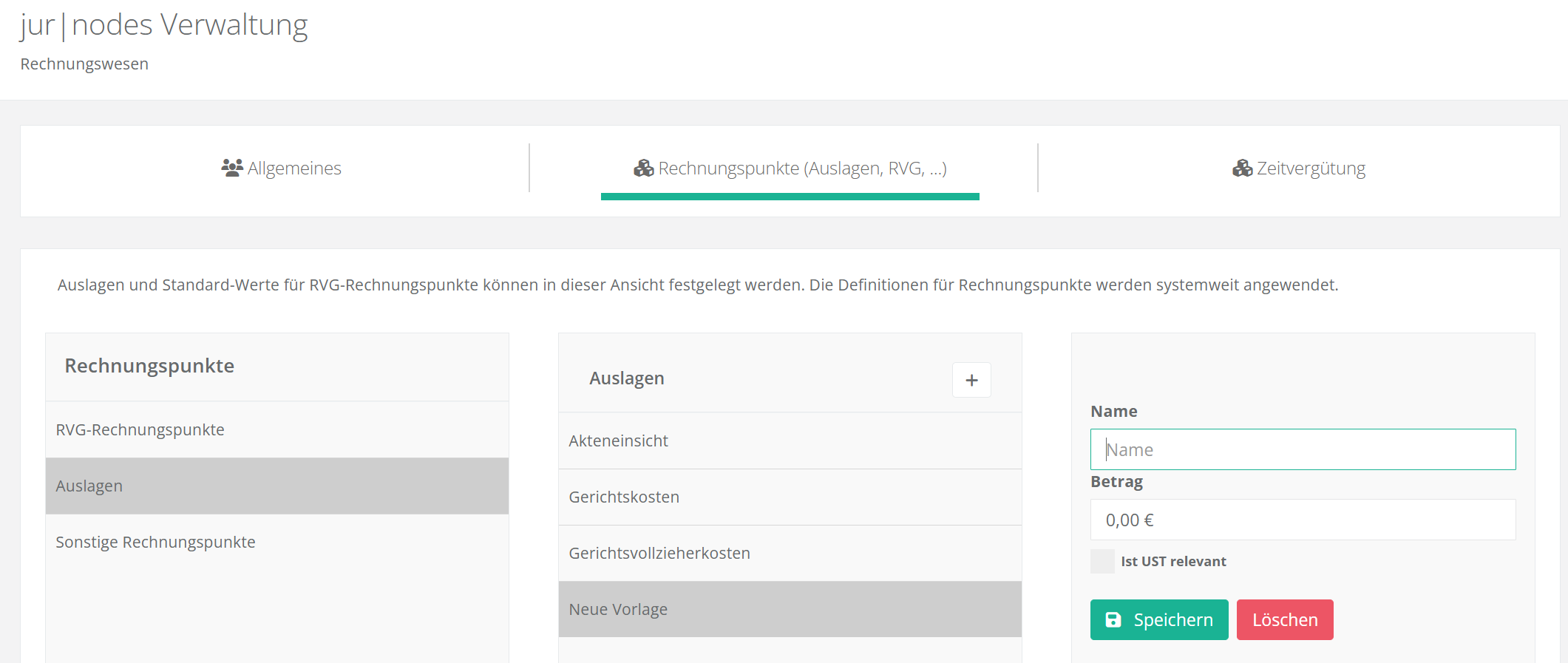Click the Betrag amount field

pyautogui.click(x=1303, y=520)
